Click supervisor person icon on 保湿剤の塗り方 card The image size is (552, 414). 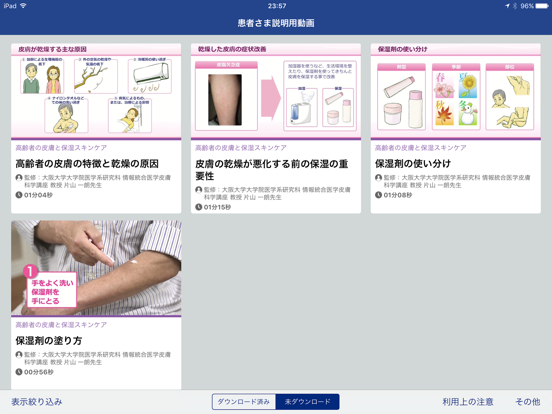coord(19,355)
